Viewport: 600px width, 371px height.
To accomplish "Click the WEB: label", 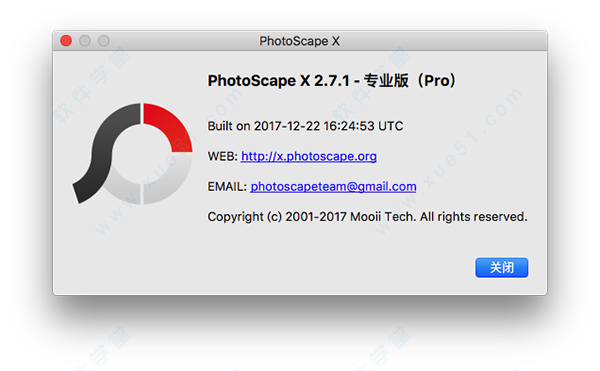I will (x=223, y=156).
